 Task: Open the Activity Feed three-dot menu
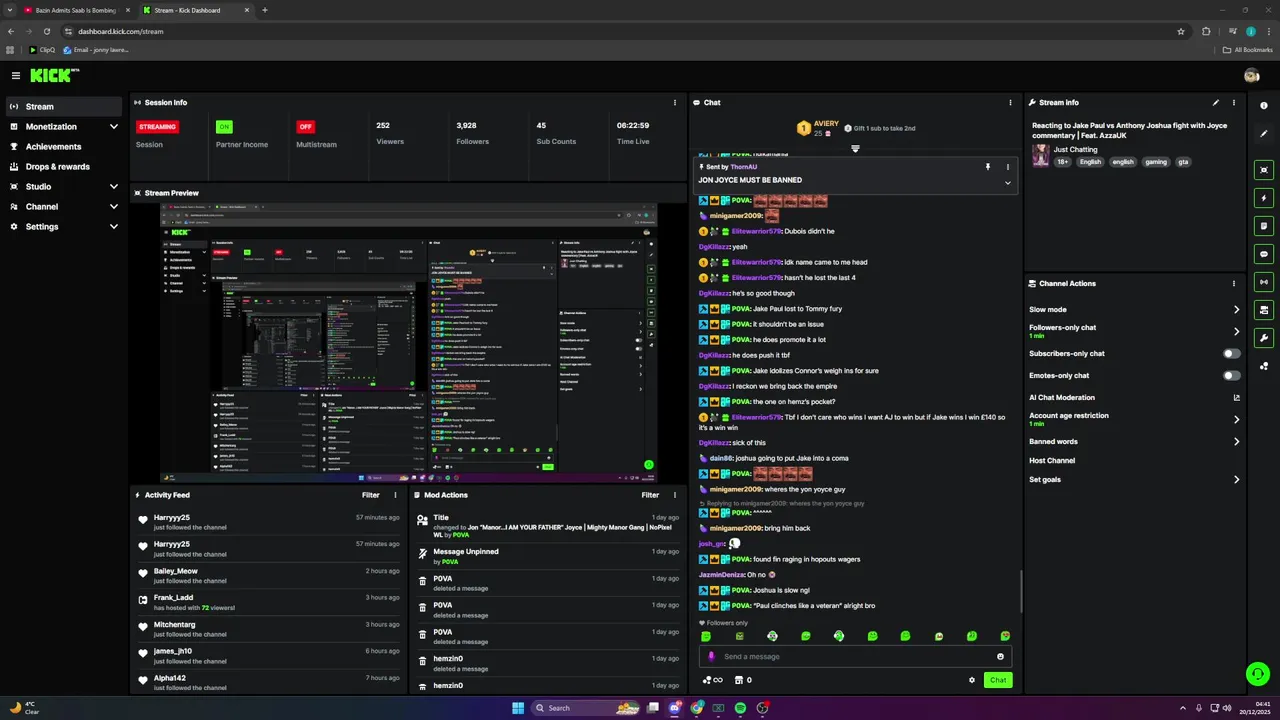(395, 495)
